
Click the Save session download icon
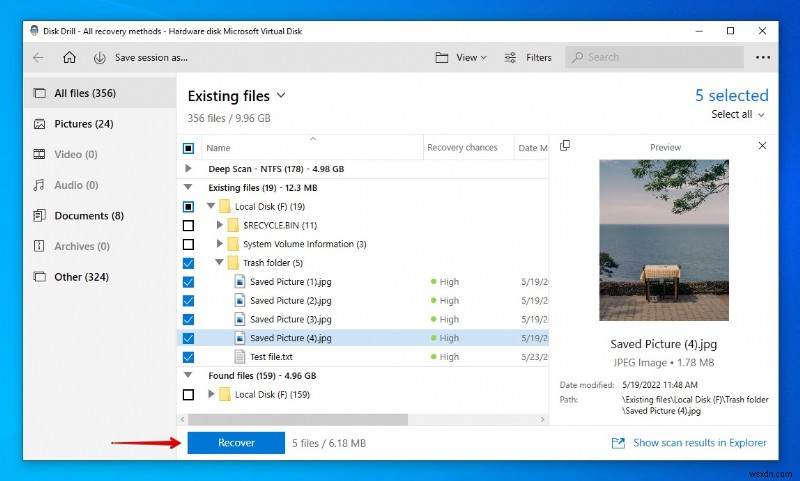coord(99,57)
